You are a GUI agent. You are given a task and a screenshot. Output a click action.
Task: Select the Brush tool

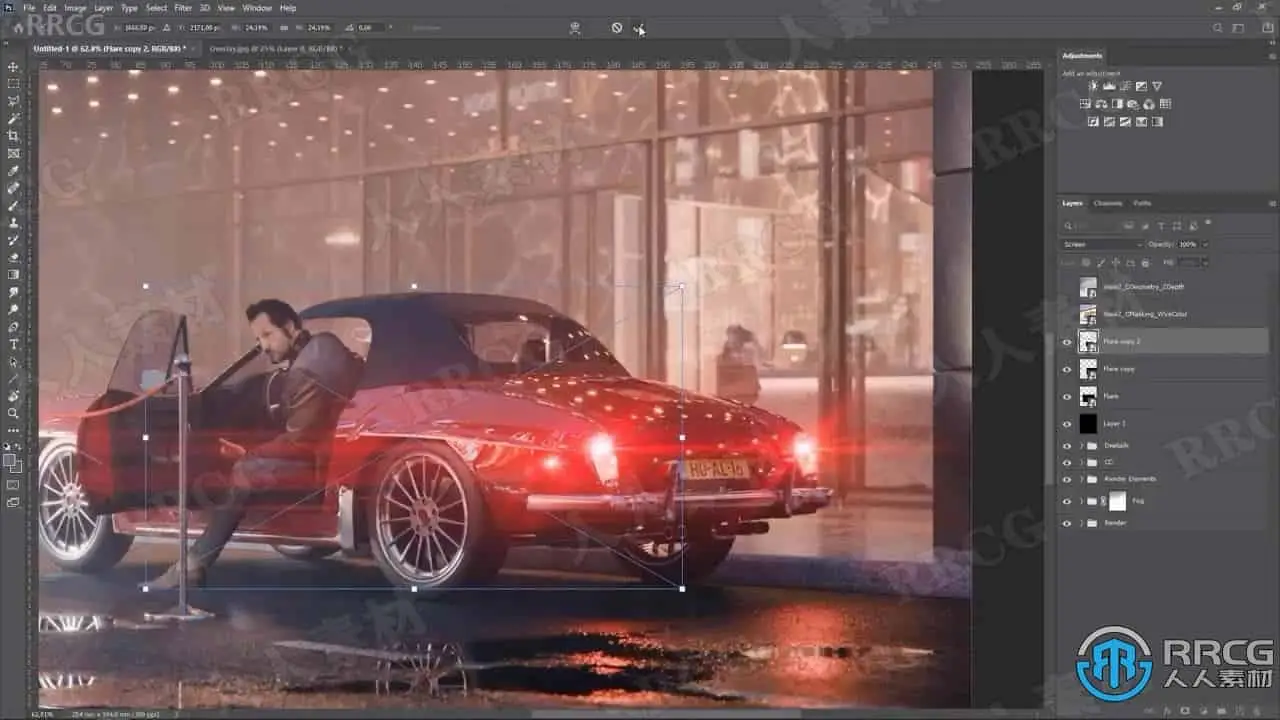[x=13, y=205]
